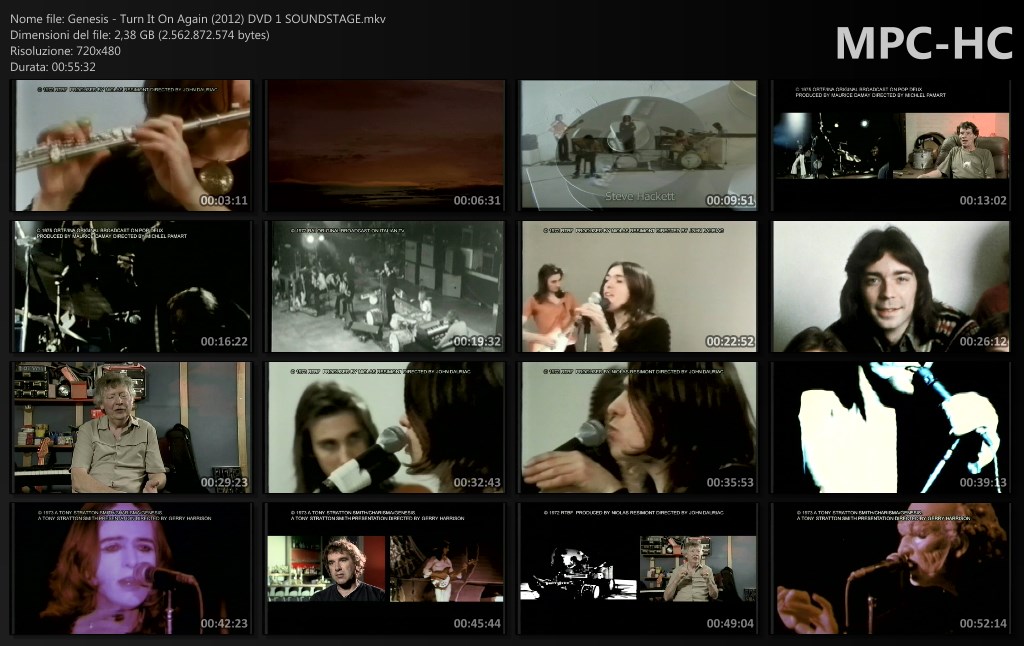This screenshot has height=646, width=1024.
Task: Click the thumbnail timestamped 00:13:02
Action: pyautogui.click(x=891, y=146)
